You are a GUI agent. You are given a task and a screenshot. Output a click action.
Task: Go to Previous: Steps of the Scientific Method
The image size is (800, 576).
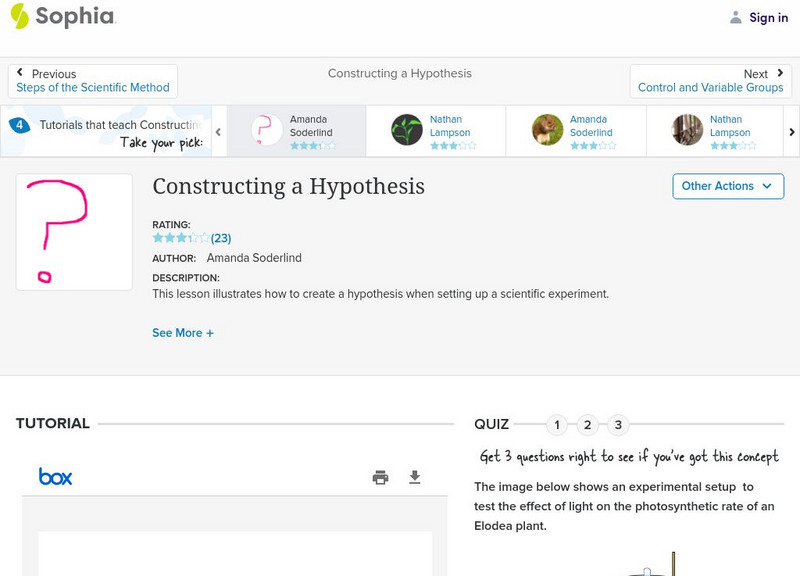pos(93,81)
